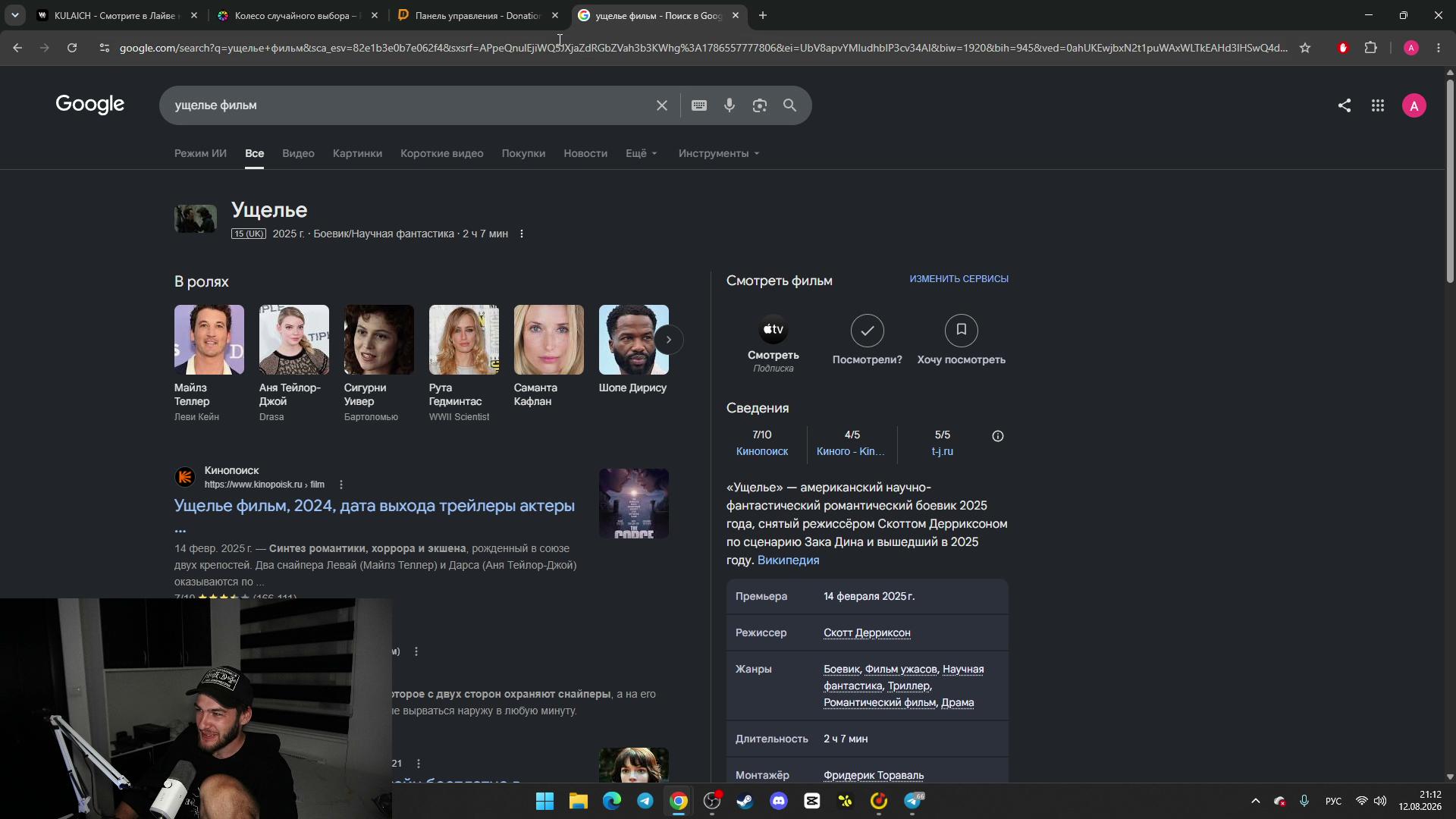Click the browser address bar URL
Screen dimensions: 1456x819
[703, 48]
